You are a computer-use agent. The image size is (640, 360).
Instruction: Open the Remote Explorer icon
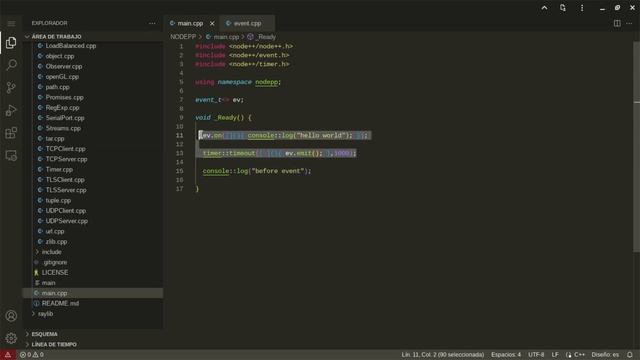[11, 156]
